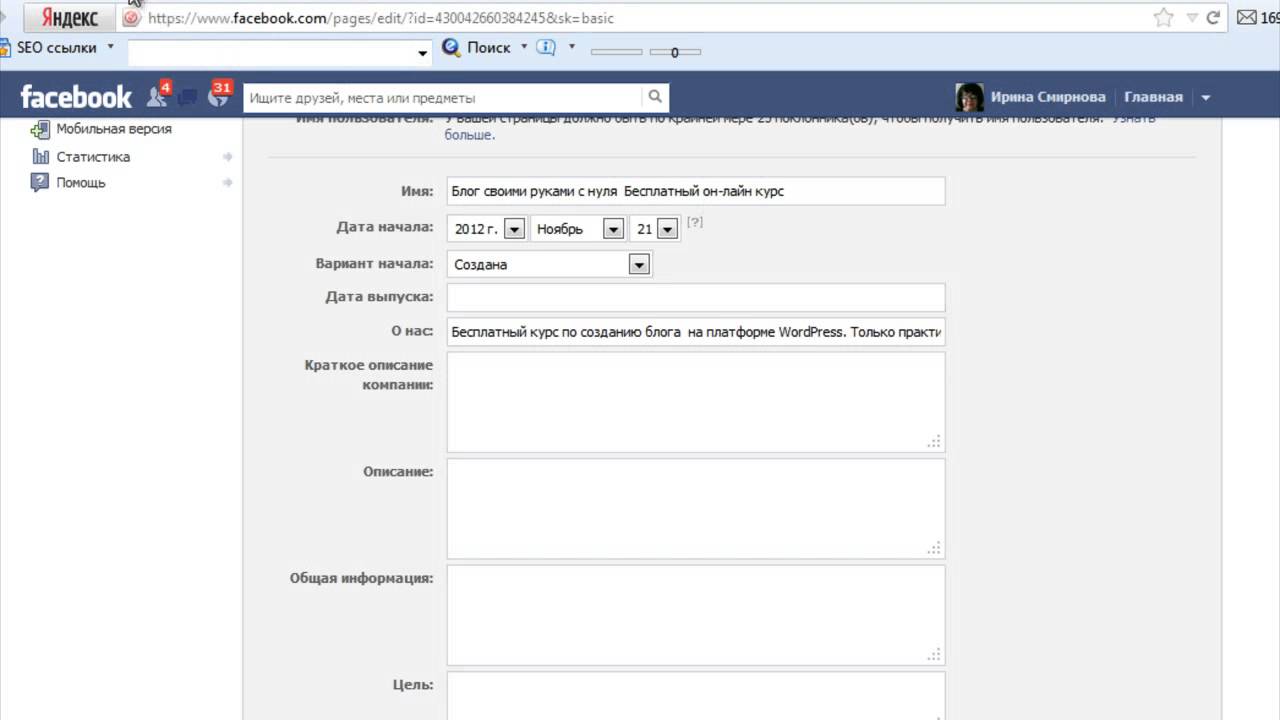Screen dimensions: 1280x720
Task: Open Ирина Смирнова profile picture
Action: pos(970,97)
